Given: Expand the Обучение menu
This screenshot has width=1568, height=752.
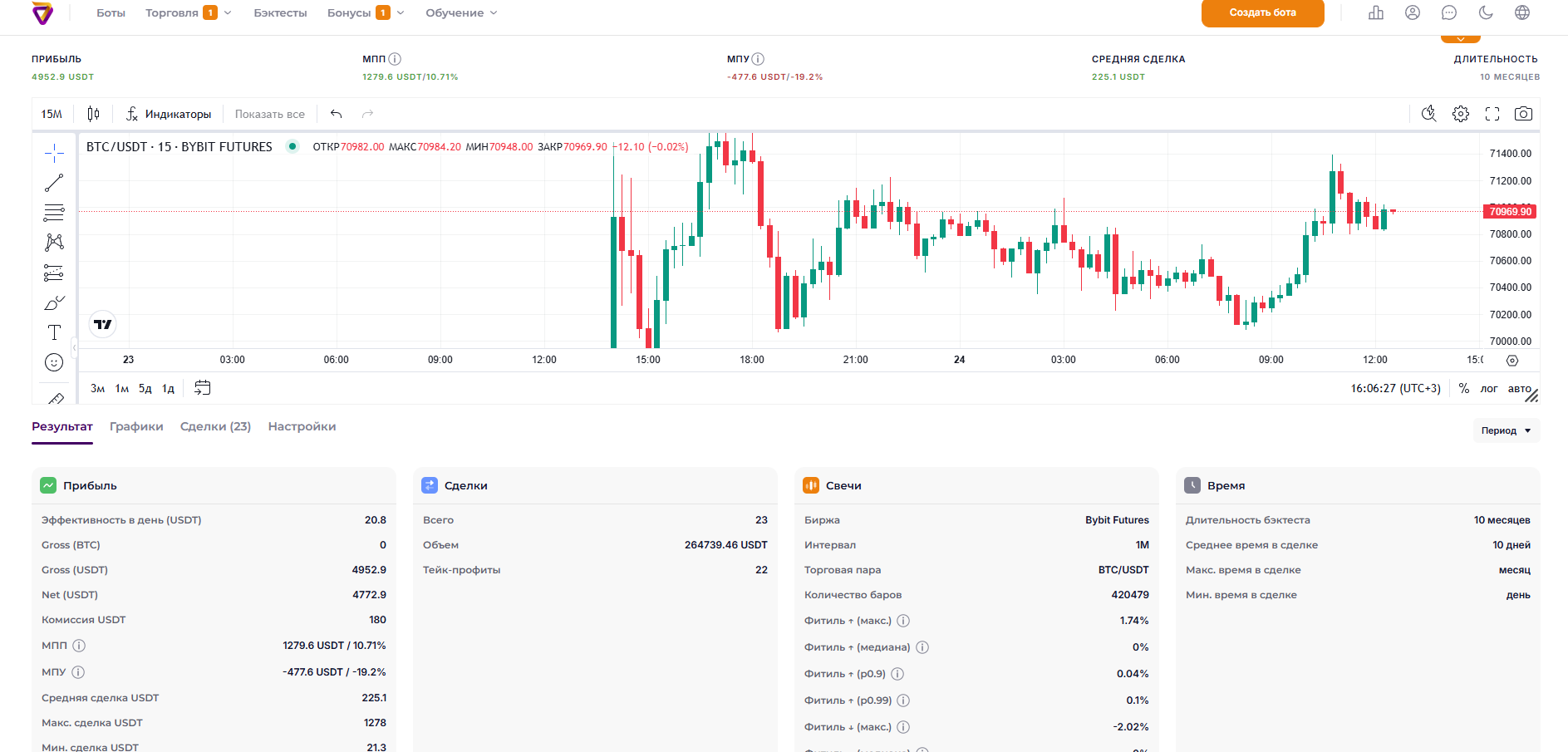Looking at the screenshot, I should [x=461, y=12].
